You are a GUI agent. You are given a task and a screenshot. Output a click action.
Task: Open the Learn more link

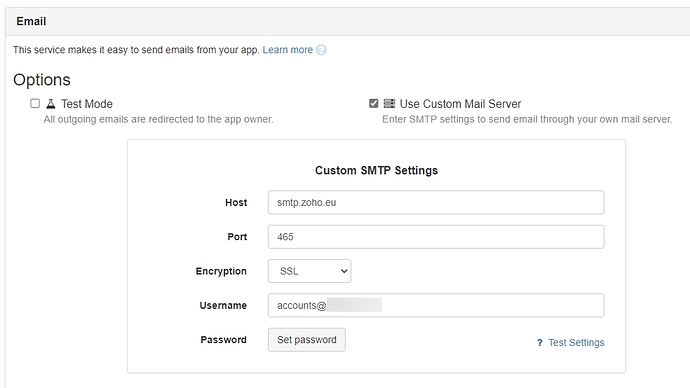click(x=287, y=50)
